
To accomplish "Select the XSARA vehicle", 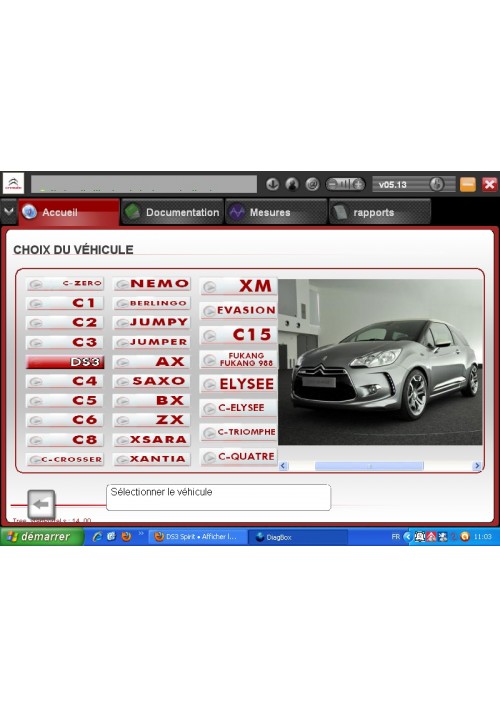I will [152, 440].
